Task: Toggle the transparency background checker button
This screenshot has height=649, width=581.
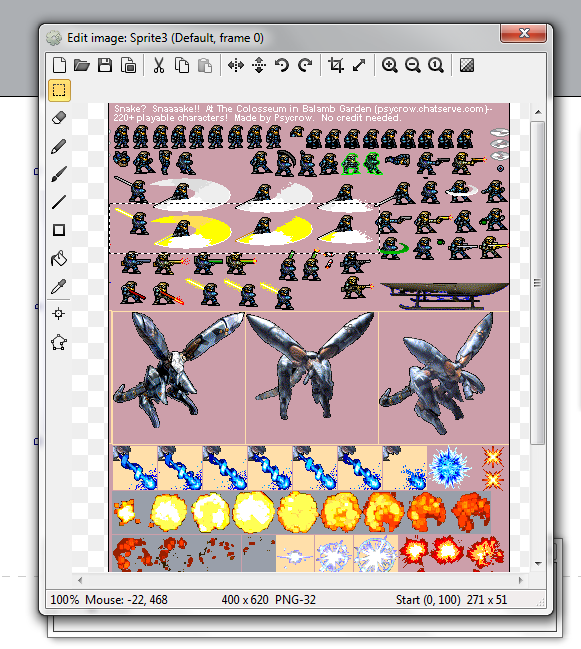Action: tap(467, 65)
